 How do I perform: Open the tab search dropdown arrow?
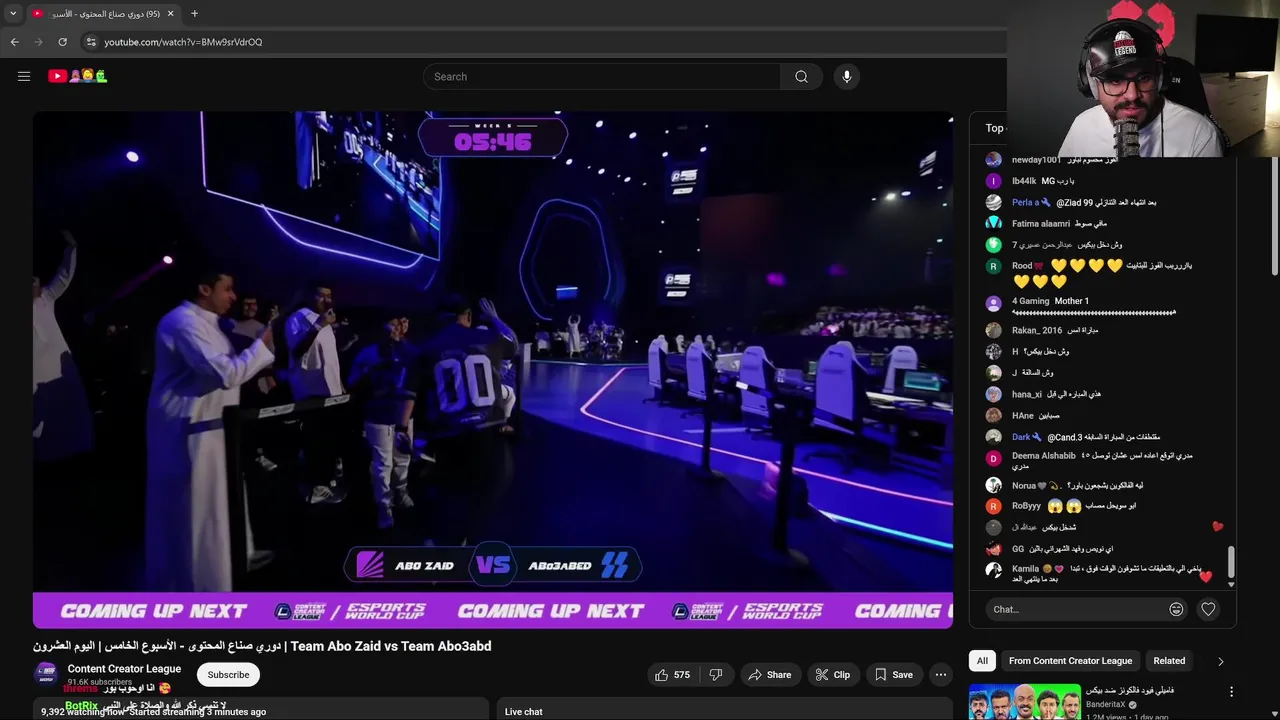pyautogui.click(x=13, y=13)
